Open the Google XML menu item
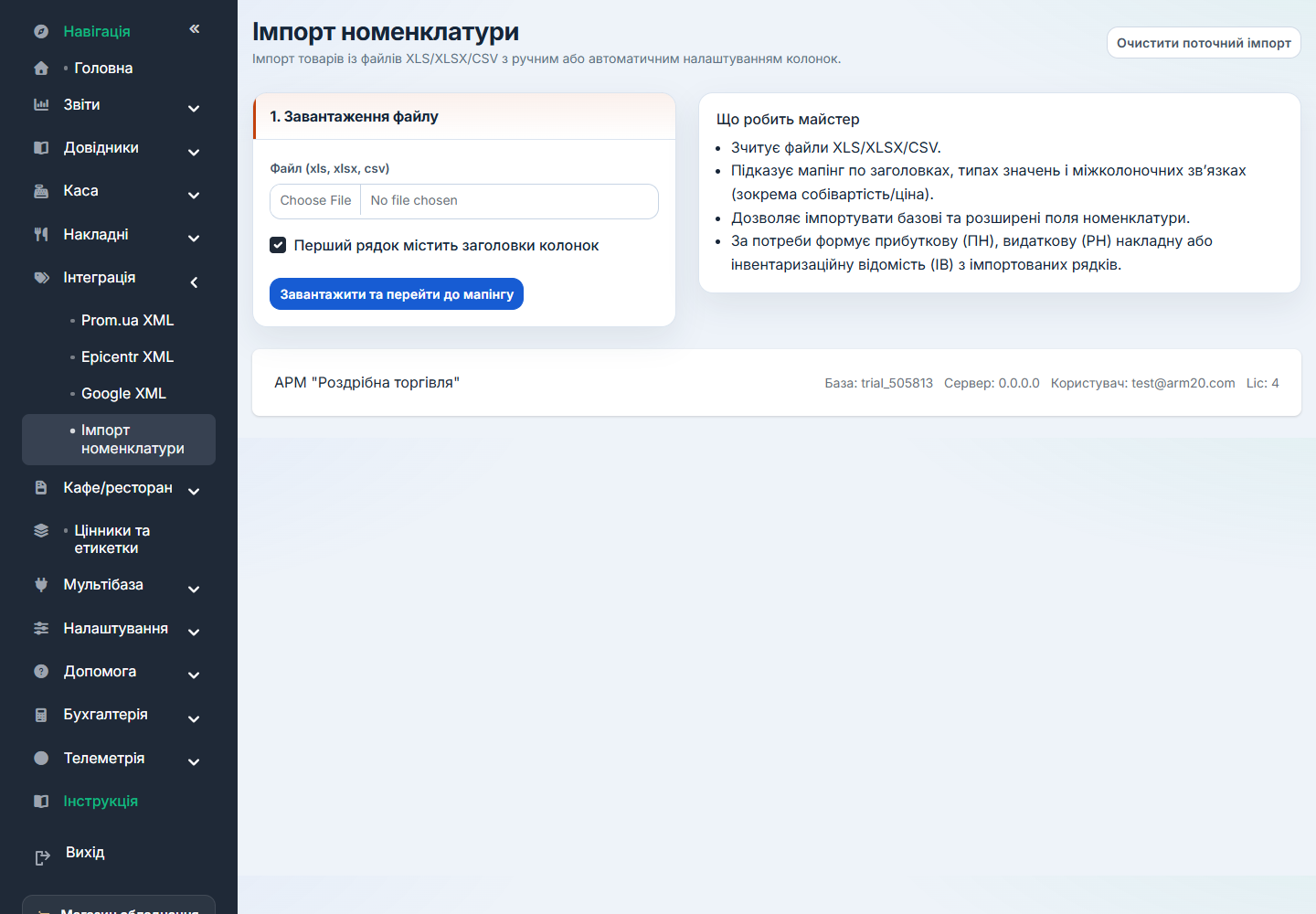 (x=123, y=393)
